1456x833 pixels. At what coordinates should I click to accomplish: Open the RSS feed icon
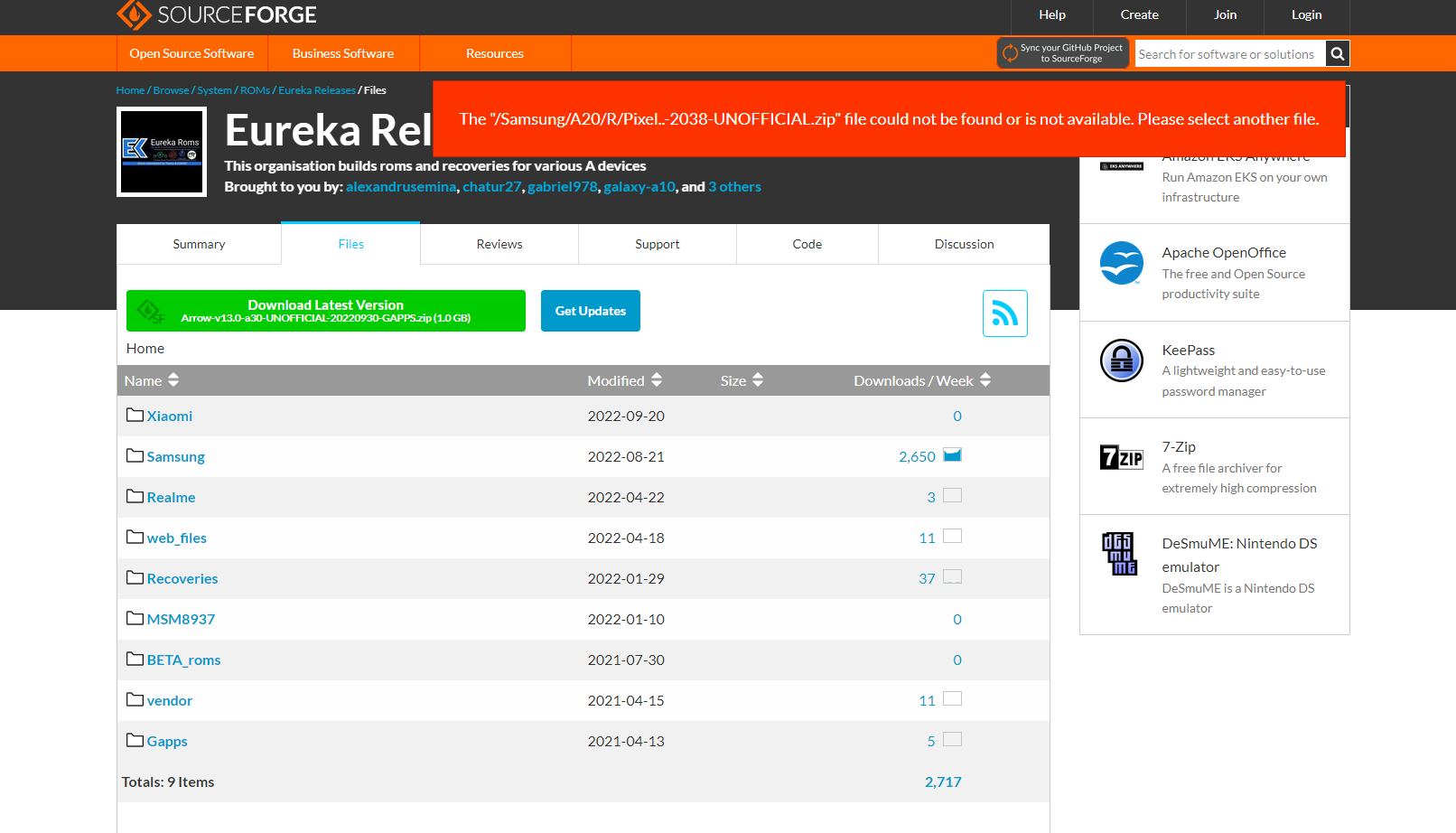click(1005, 314)
